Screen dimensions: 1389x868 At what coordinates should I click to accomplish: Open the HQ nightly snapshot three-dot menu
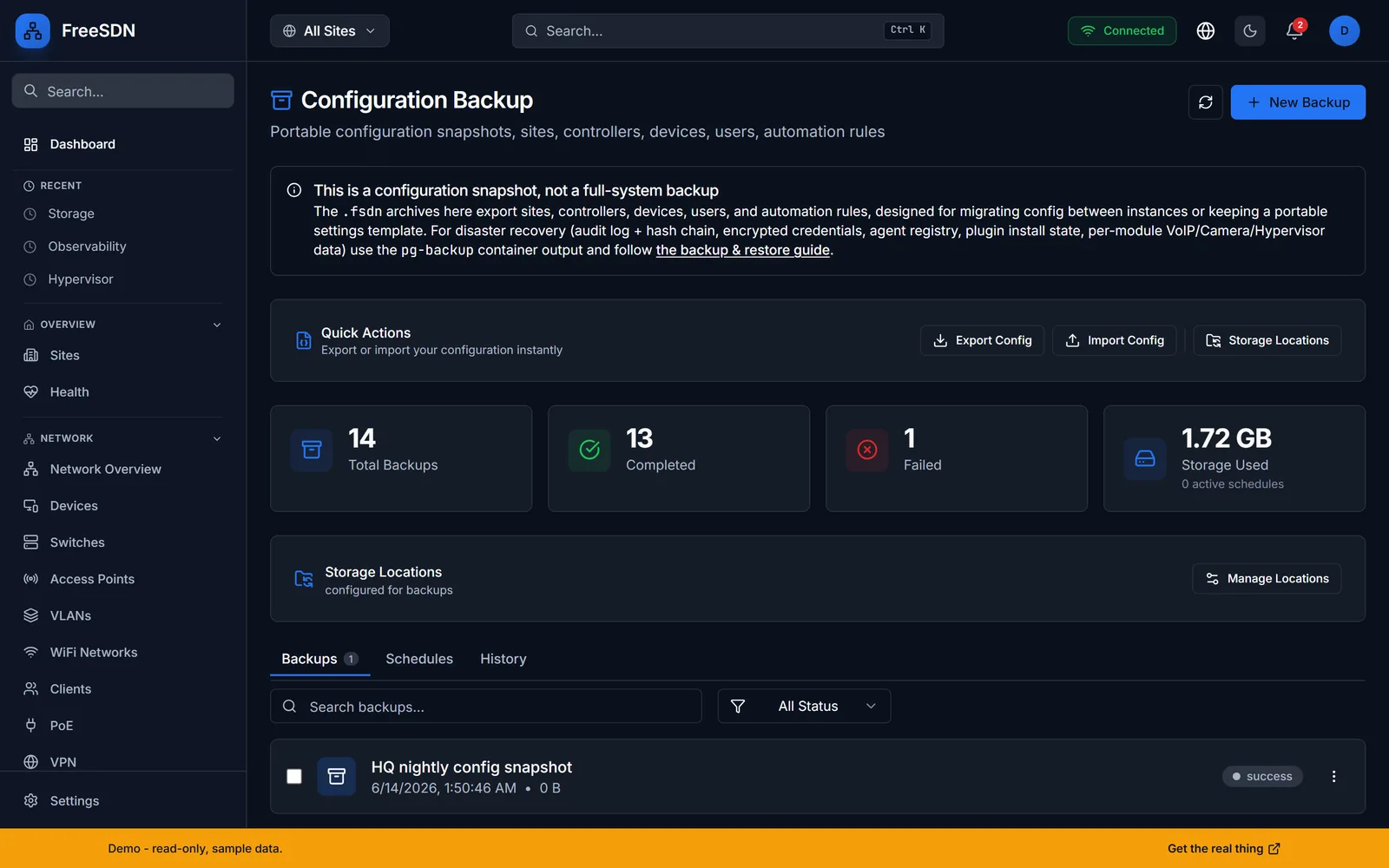tap(1333, 776)
